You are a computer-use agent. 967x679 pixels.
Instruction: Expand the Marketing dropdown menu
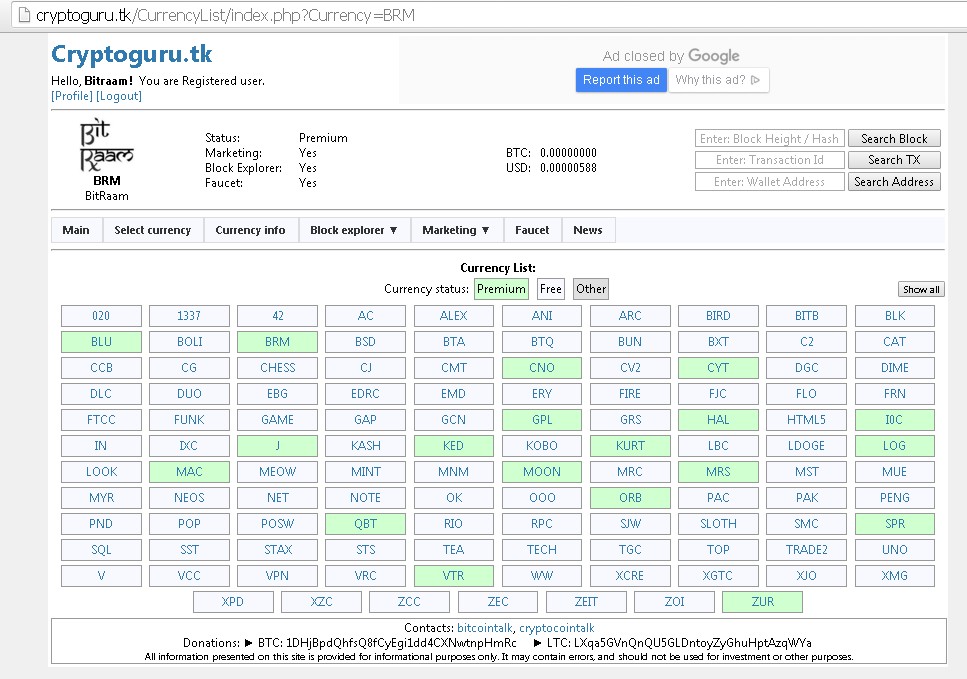(456, 230)
